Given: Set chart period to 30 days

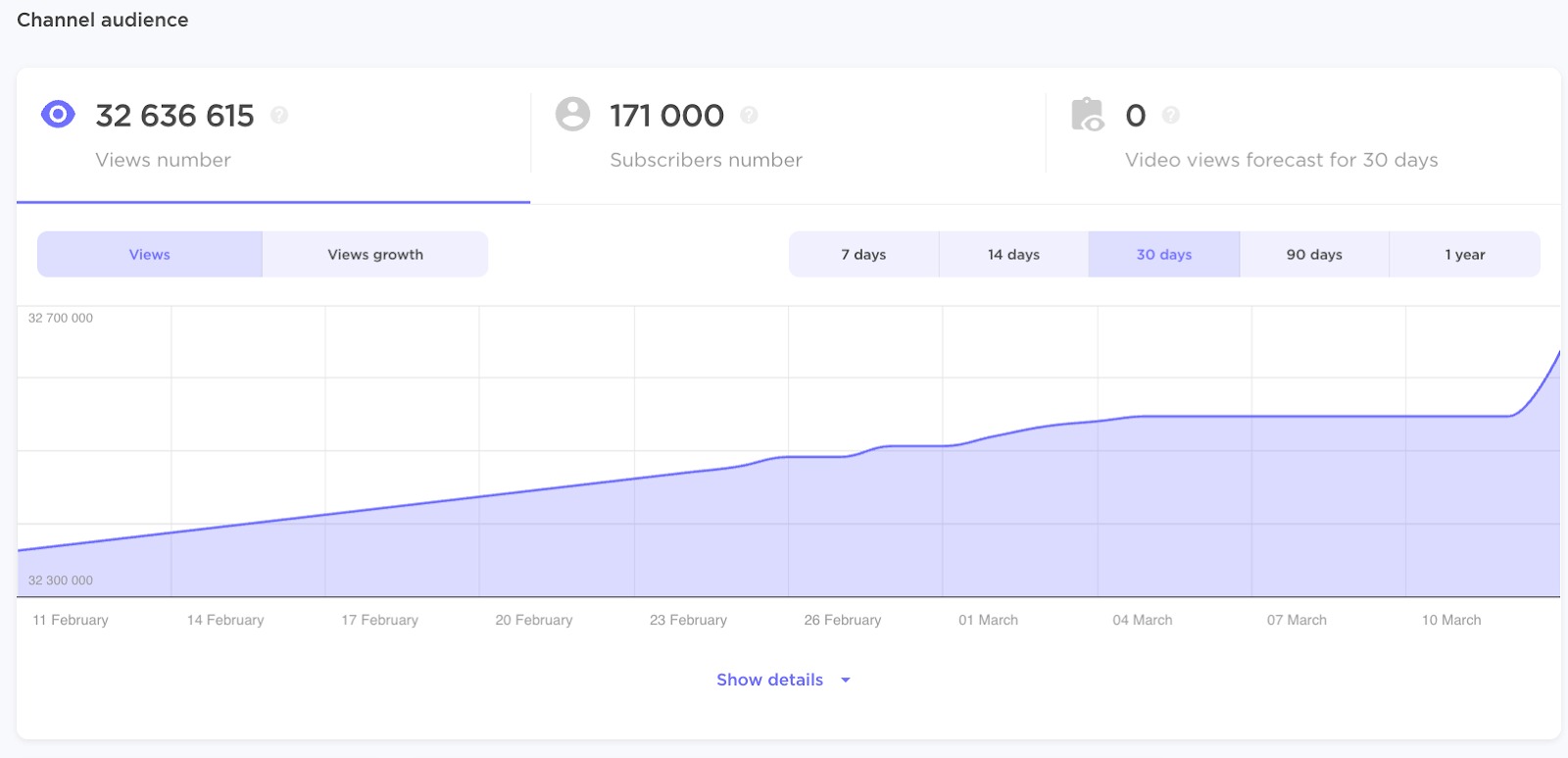Looking at the screenshot, I should (x=1164, y=254).
